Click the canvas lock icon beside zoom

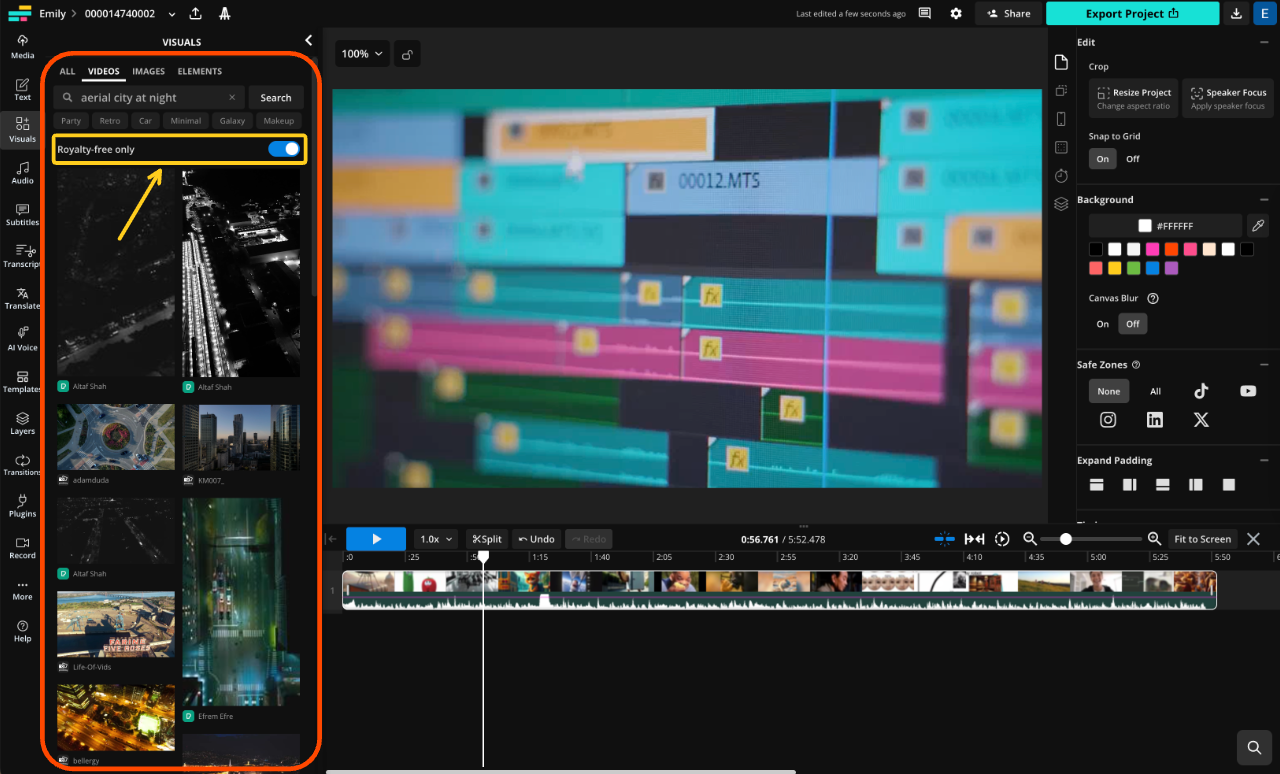[407, 54]
